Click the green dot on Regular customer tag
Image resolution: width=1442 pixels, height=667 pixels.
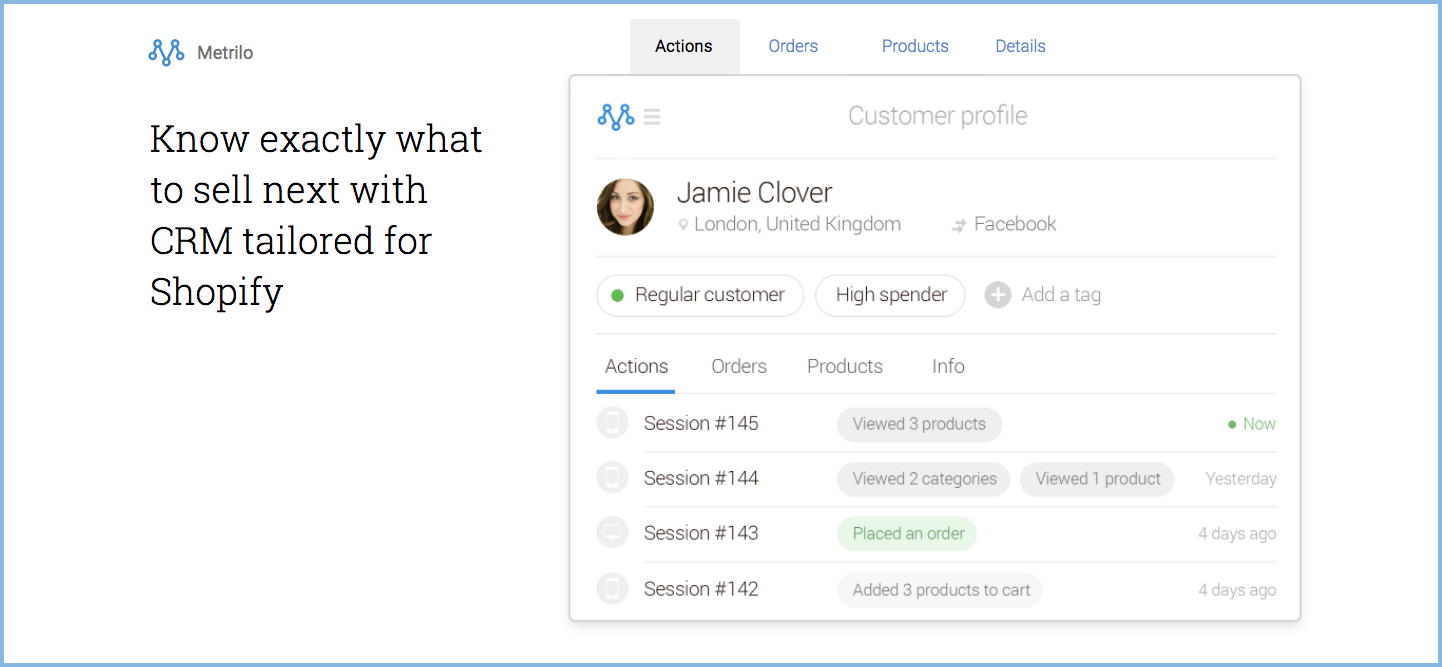617,295
